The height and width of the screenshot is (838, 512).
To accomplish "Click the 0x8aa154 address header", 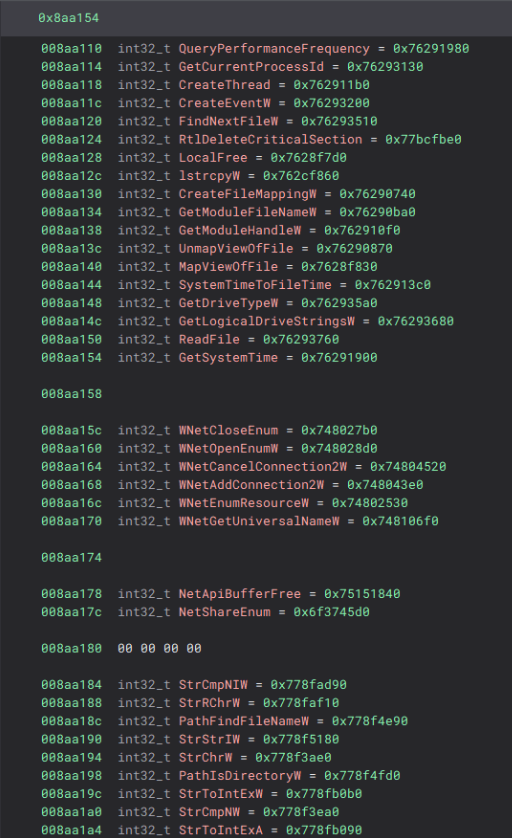I will pyautogui.click(x=68, y=18).
